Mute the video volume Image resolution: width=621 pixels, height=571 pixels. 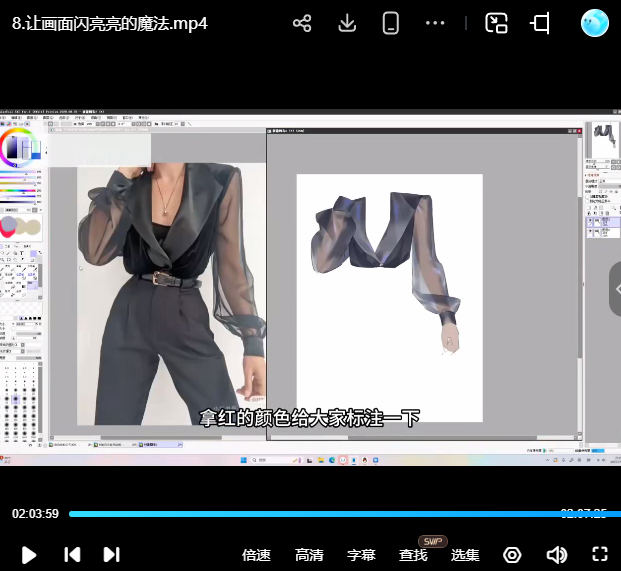557,555
